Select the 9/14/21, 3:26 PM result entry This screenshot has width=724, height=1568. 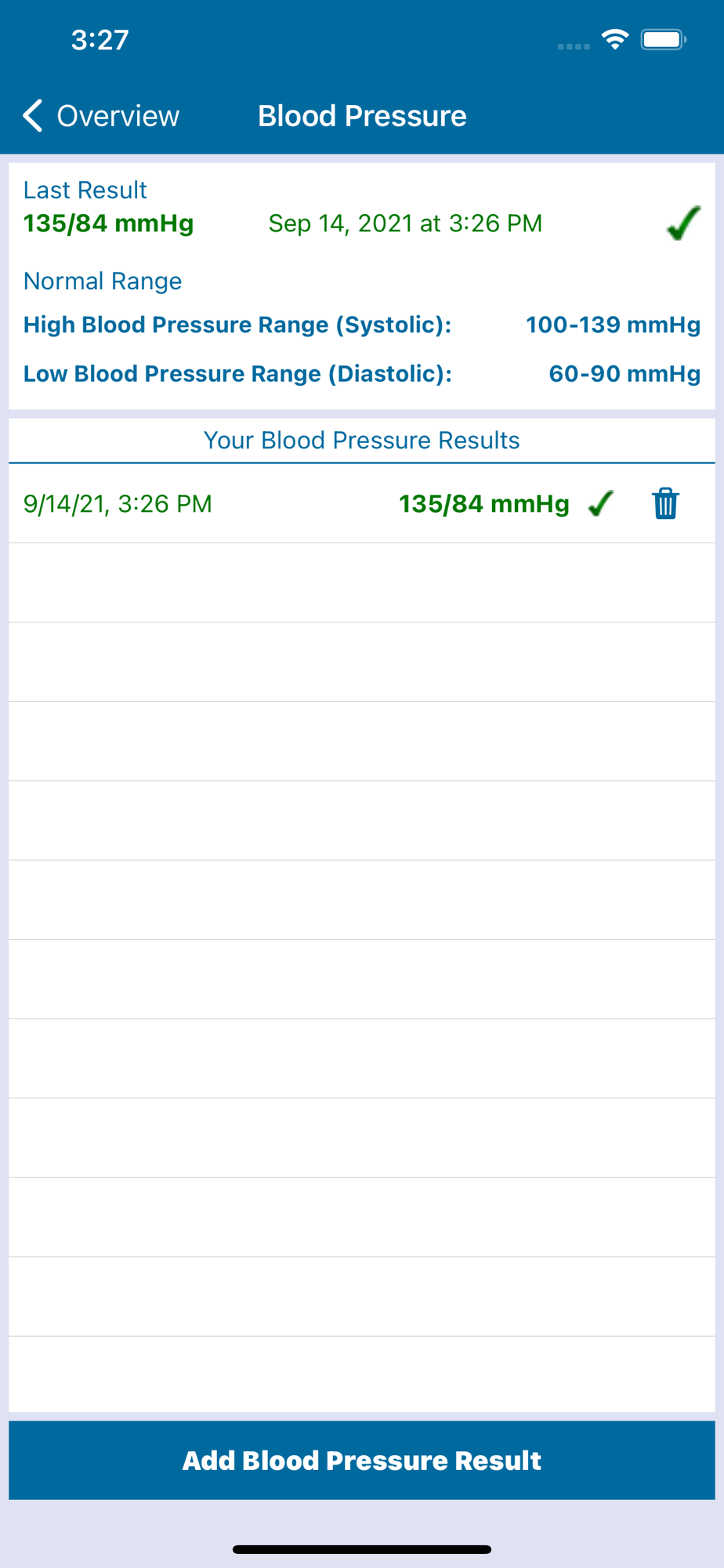[x=362, y=503]
